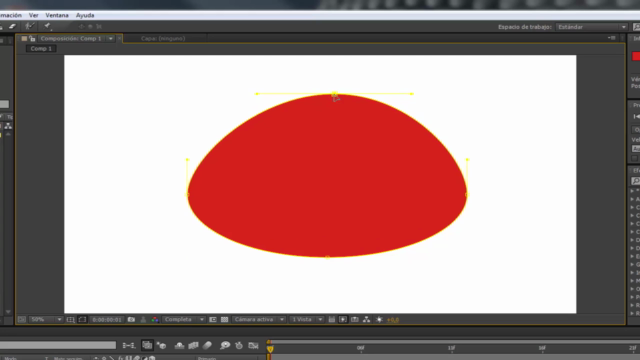Open the Ayuda menu

pyautogui.click(x=85, y=15)
